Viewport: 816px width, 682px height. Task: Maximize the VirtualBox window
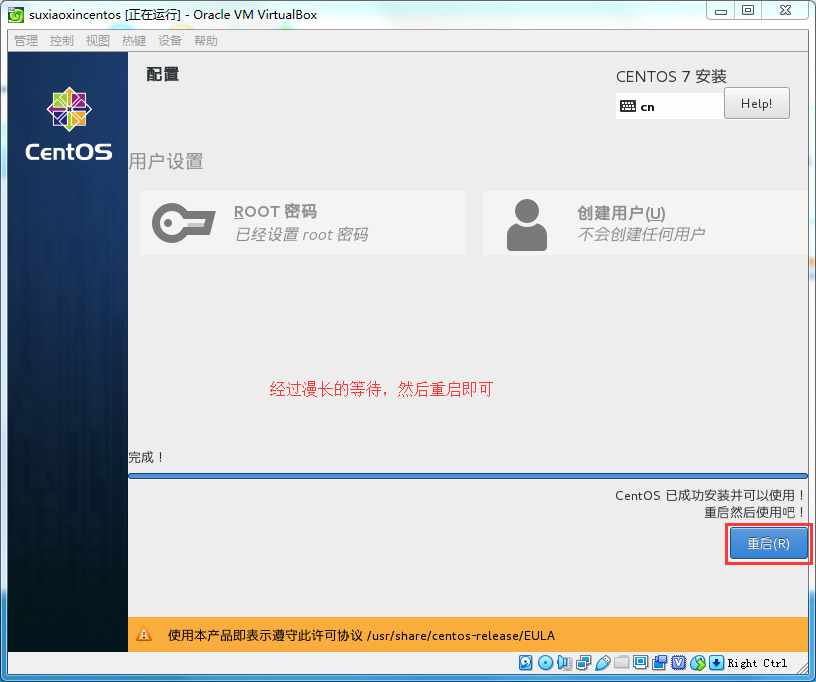748,11
